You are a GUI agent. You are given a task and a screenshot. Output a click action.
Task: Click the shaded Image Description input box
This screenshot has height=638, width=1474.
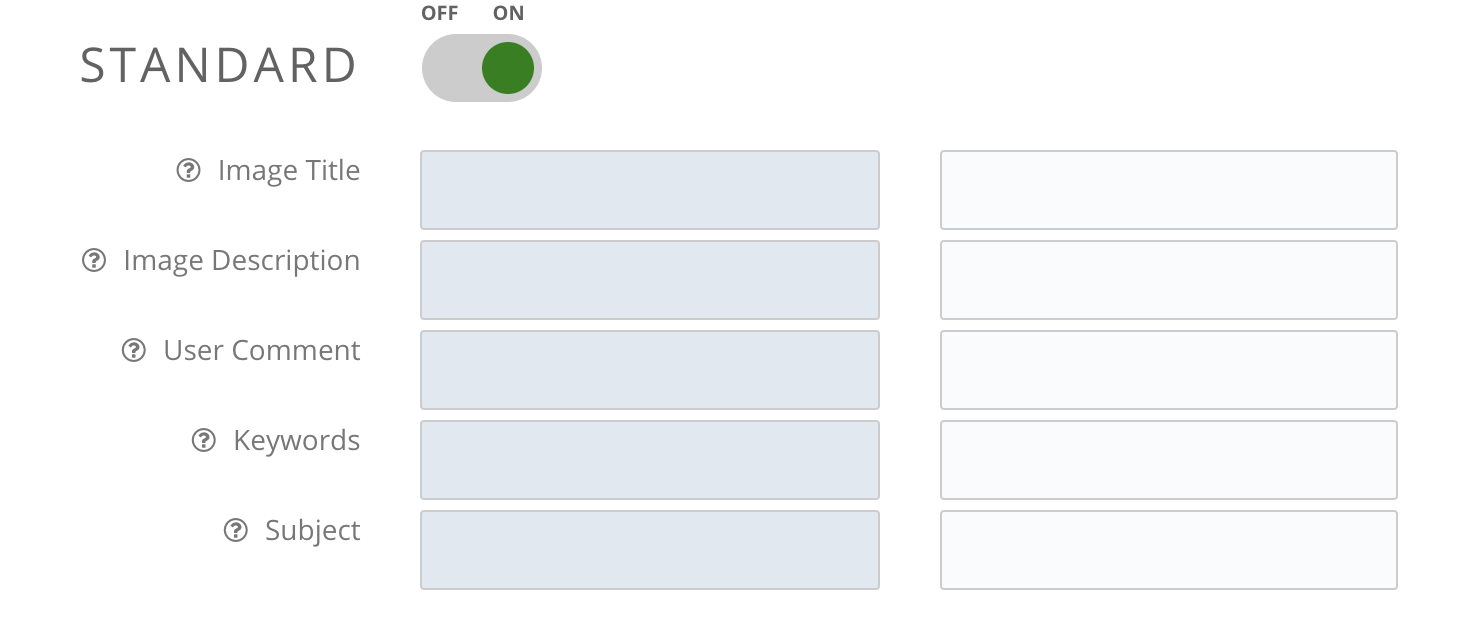coord(650,280)
